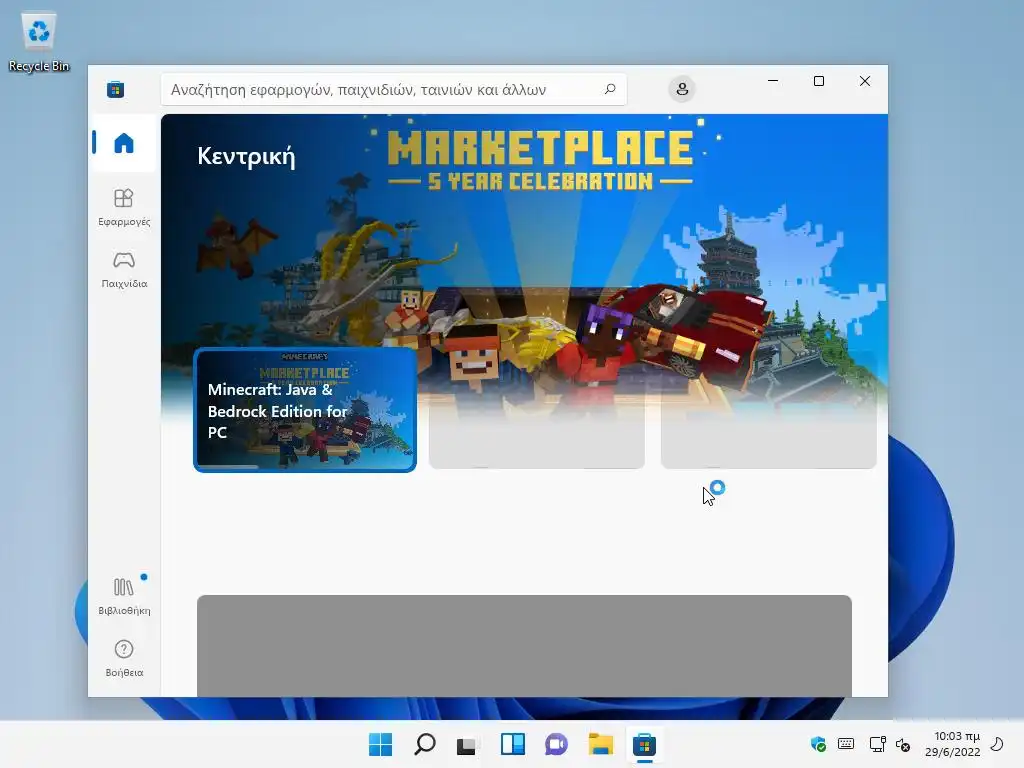
Task: Open the Παιχνίδια games section
Action: pos(124,269)
